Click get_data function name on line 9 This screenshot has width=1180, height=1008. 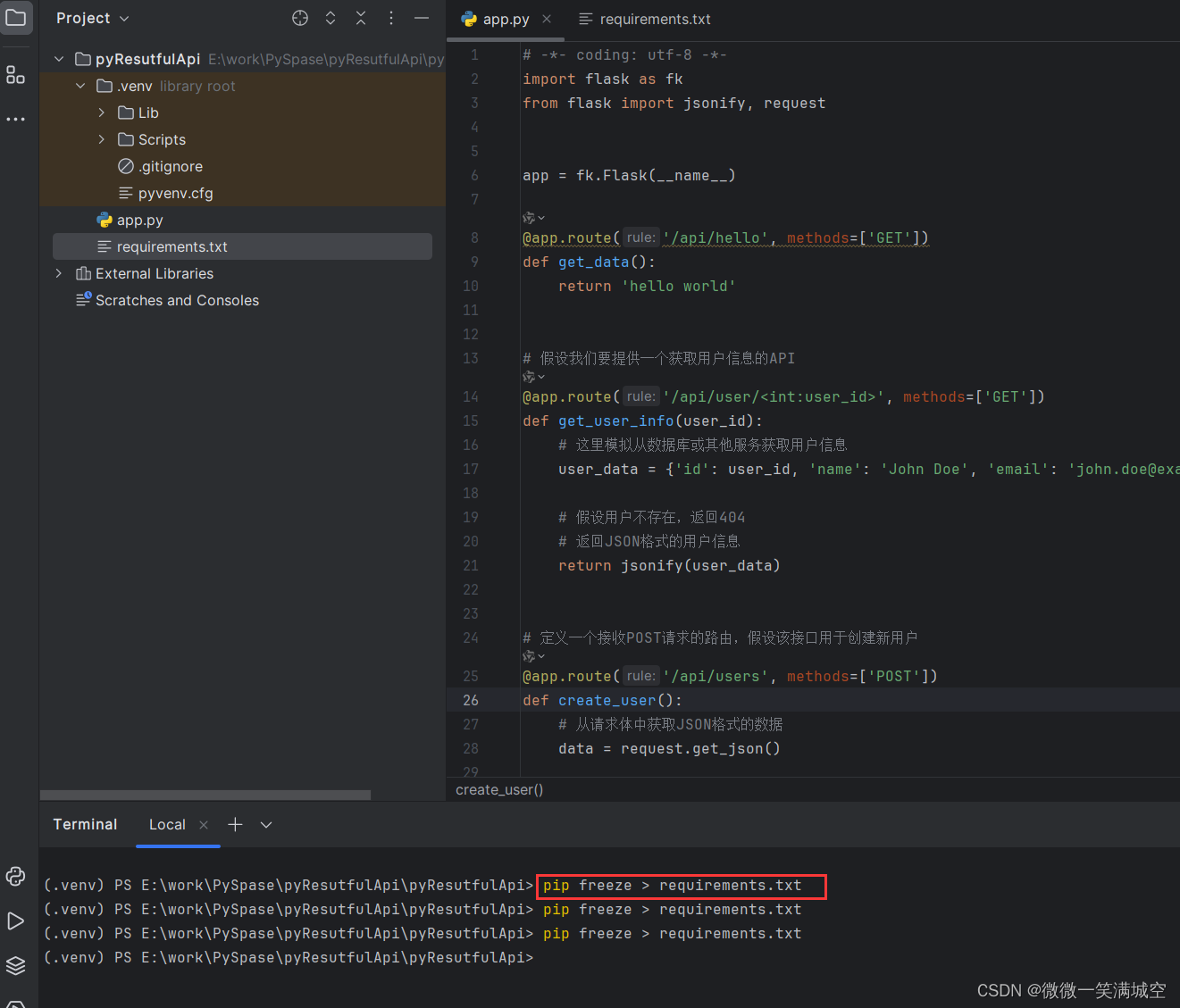pyautogui.click(x=594, y=262)
